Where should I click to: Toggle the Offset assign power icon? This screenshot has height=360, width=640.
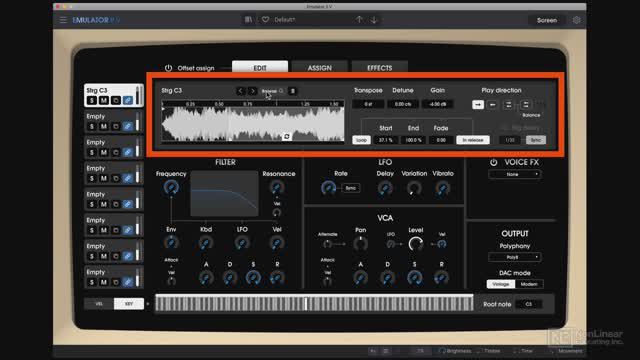click(168, 68)
